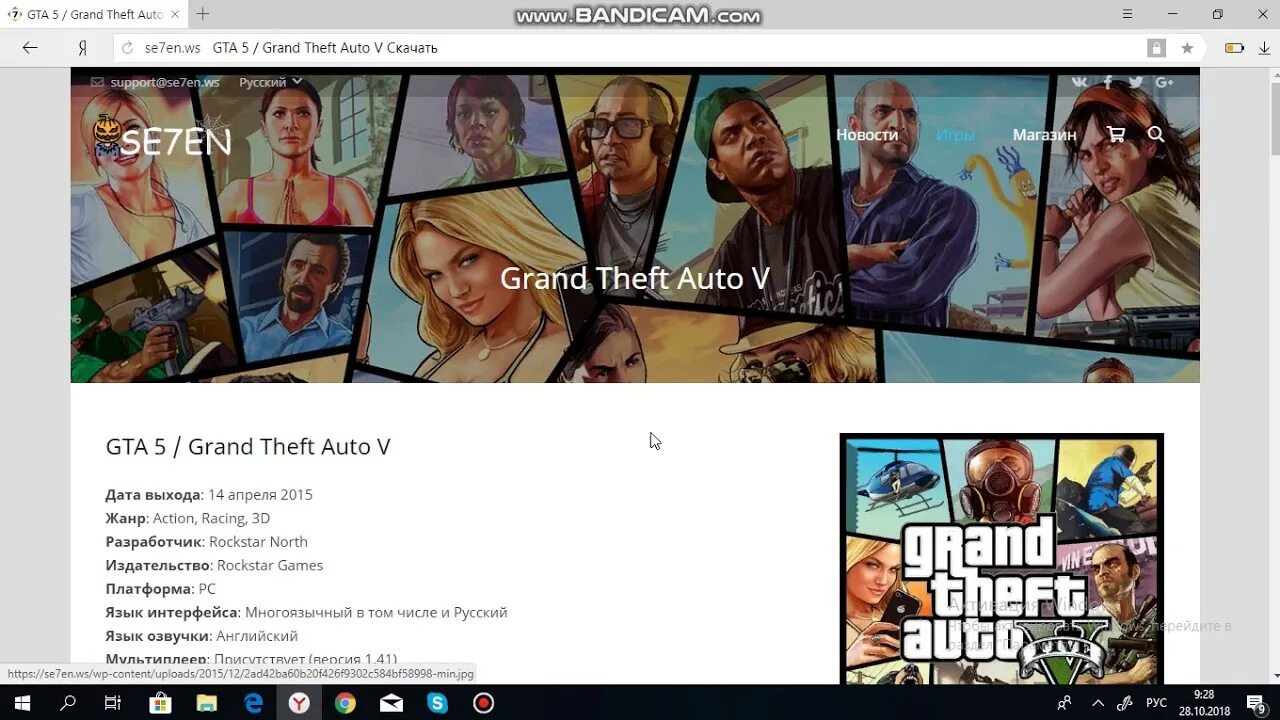Open the Twitter icon top right

pos(1135,82)
